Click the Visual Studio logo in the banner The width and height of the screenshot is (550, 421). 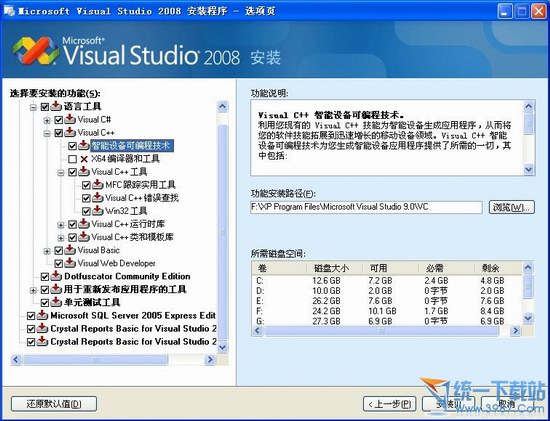[x=35, y=50]
